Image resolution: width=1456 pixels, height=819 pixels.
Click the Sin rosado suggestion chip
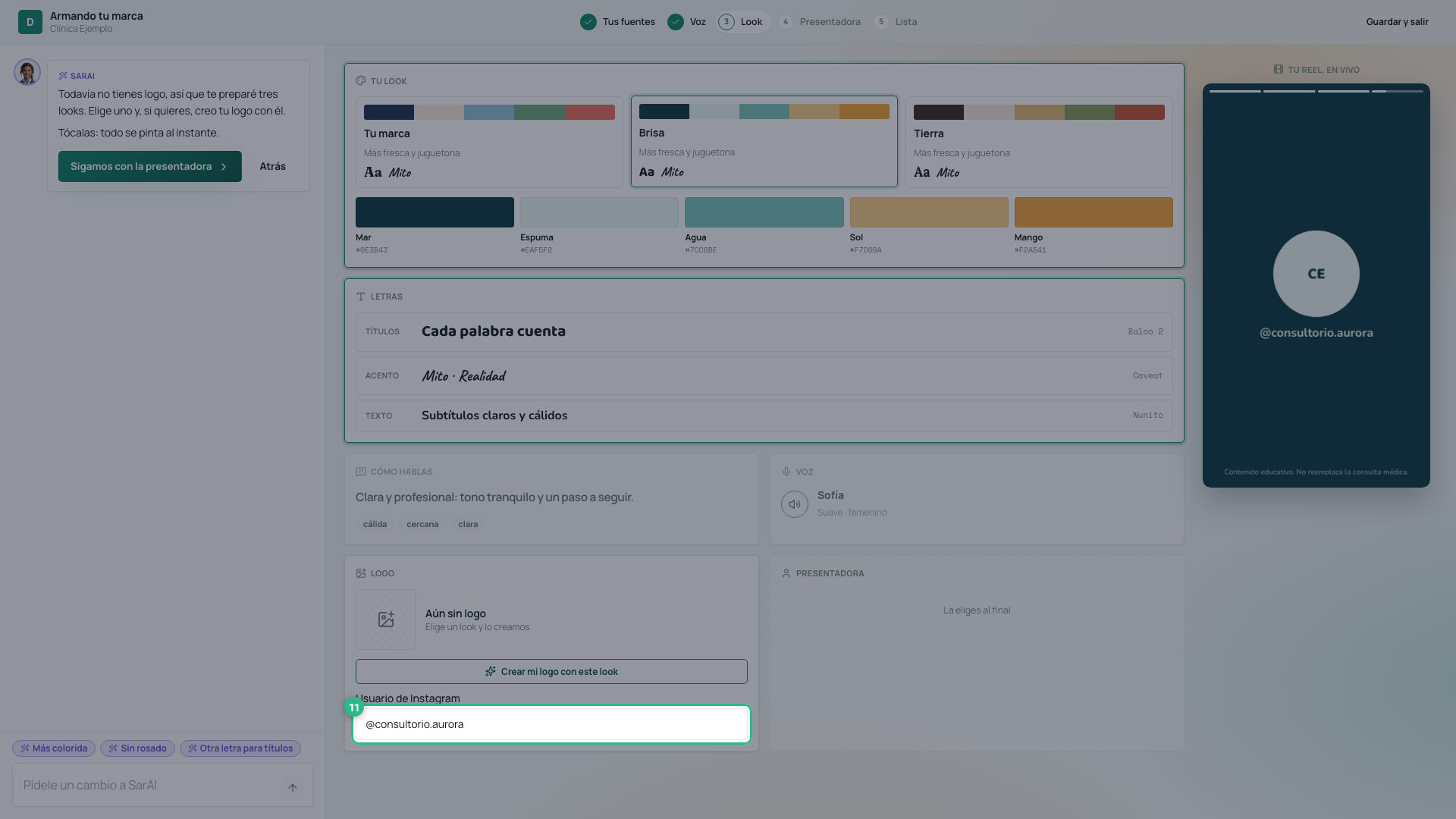point(137,748)
